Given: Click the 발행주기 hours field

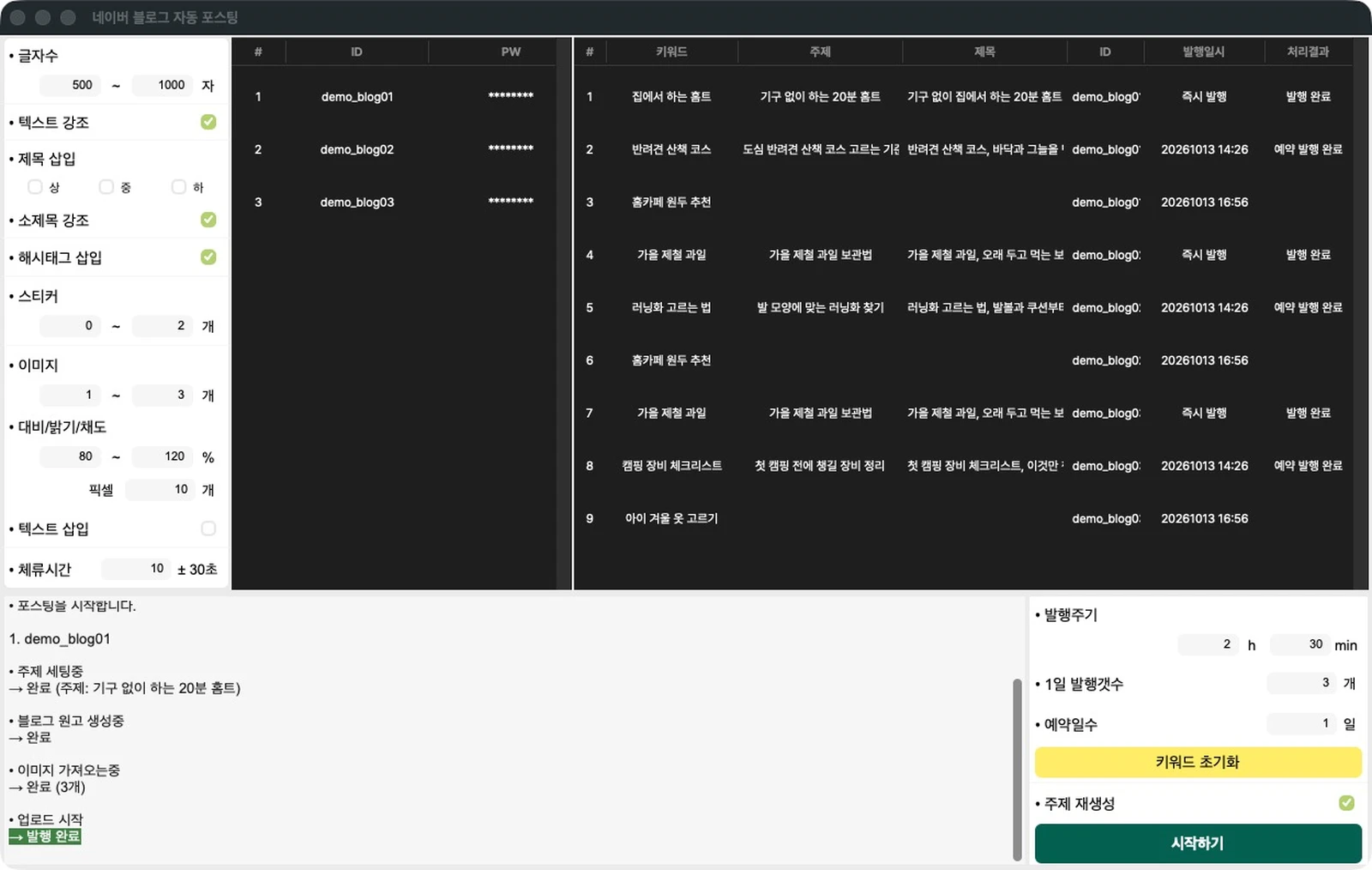Looking at the screenshot, I should coord(1208,644).
